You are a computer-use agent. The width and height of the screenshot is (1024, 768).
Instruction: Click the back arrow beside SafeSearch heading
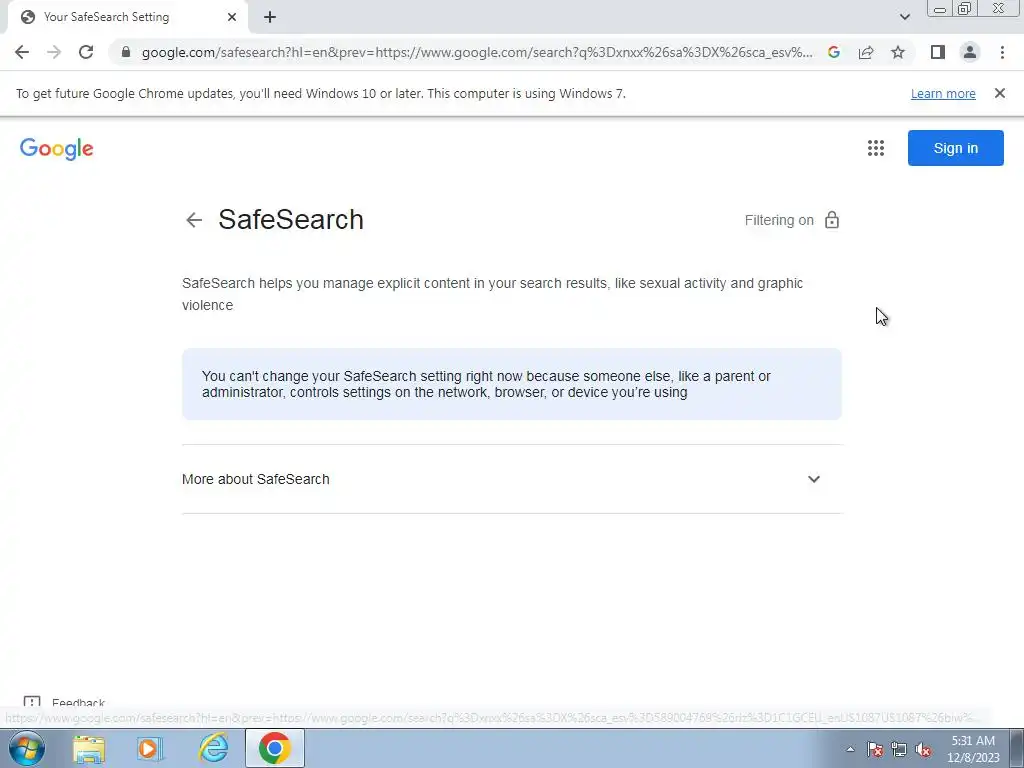point(194,220)
